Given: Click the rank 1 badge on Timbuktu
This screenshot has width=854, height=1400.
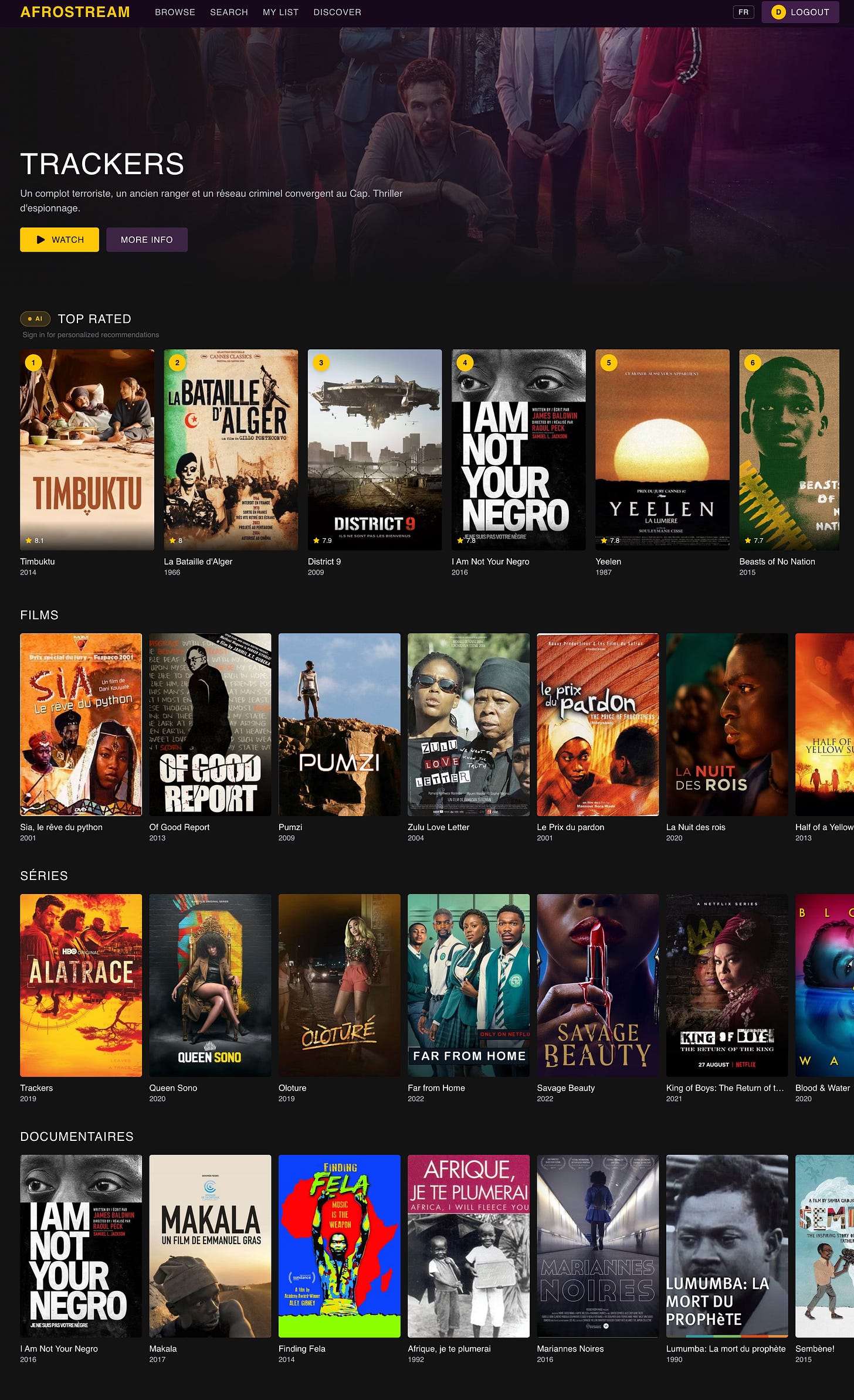Looking at the screenshot, I should [x=33, y=362].
